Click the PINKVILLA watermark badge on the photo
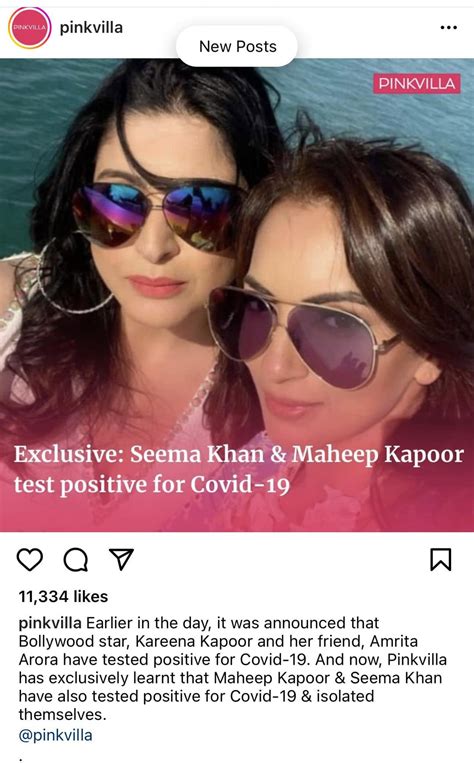The width and height of the screenshot is (474, 763). coord(417,84)
